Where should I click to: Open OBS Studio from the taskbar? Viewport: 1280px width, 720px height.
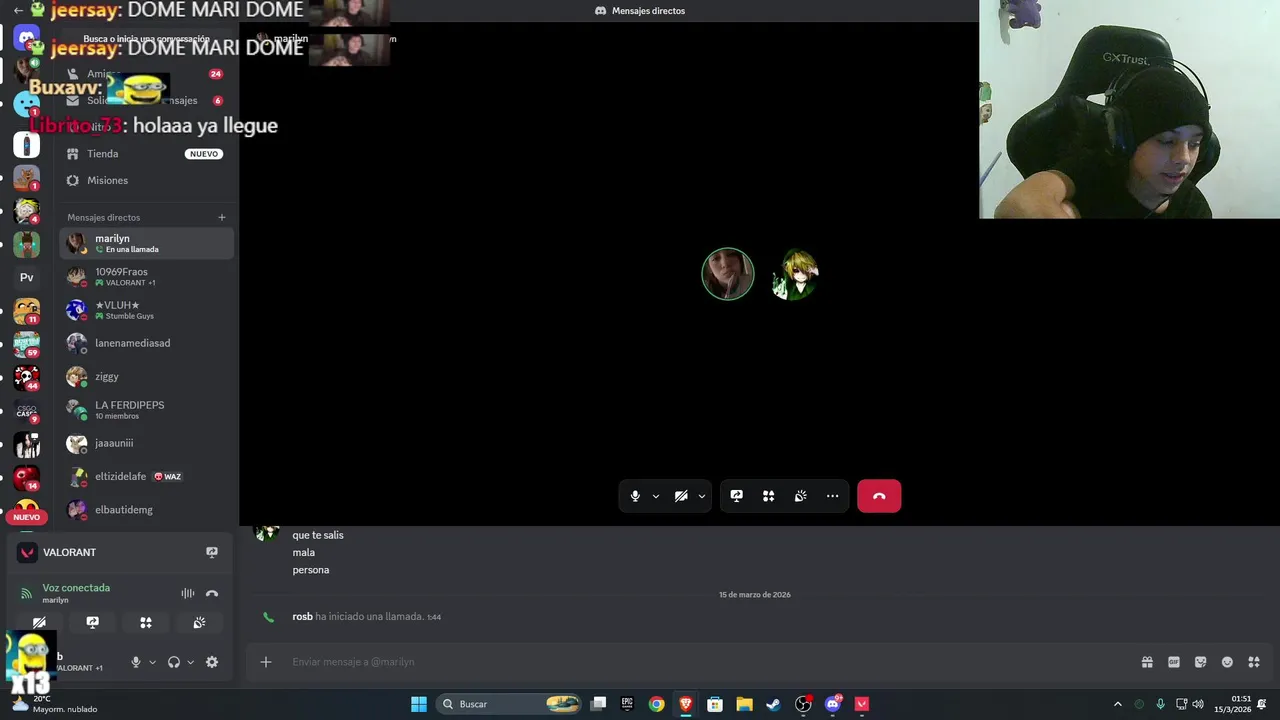803,704
